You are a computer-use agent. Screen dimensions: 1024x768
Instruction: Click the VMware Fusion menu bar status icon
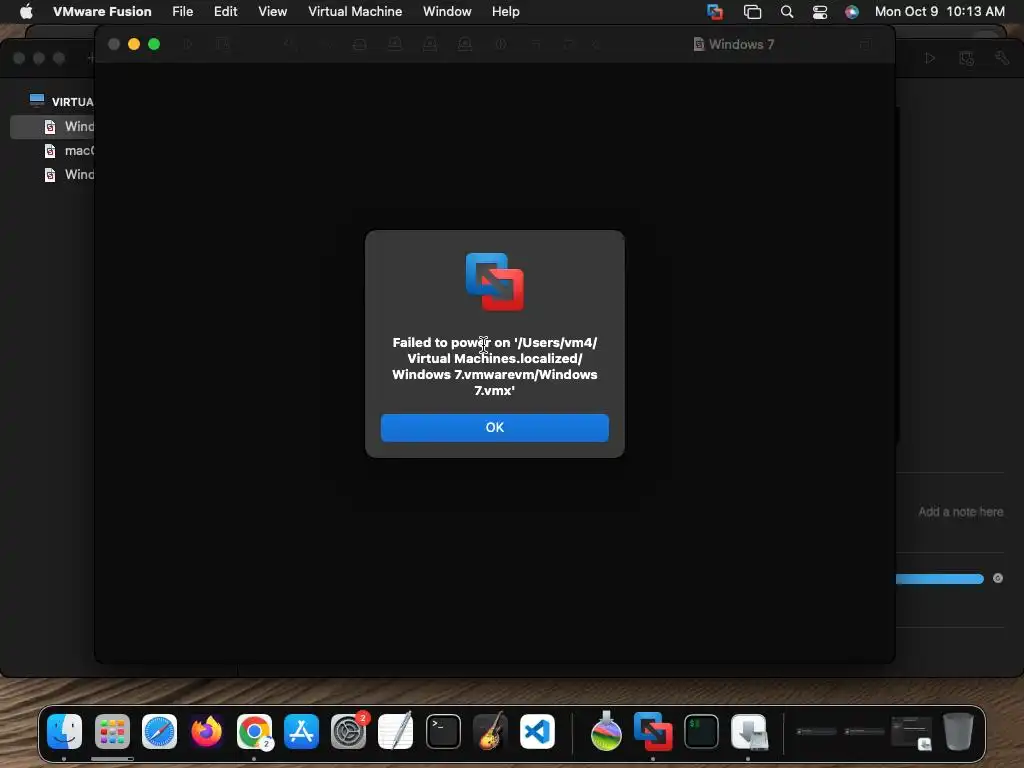[x=715, y=11]
